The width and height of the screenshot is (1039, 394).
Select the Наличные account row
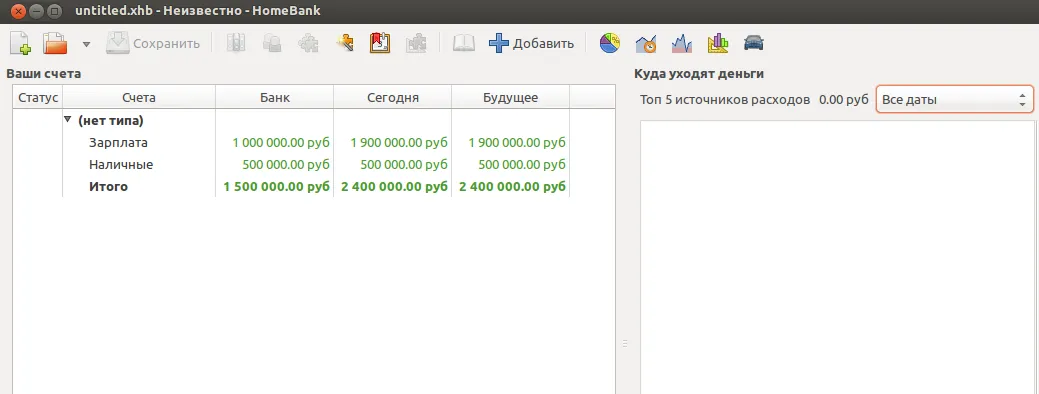pos(314,164)
